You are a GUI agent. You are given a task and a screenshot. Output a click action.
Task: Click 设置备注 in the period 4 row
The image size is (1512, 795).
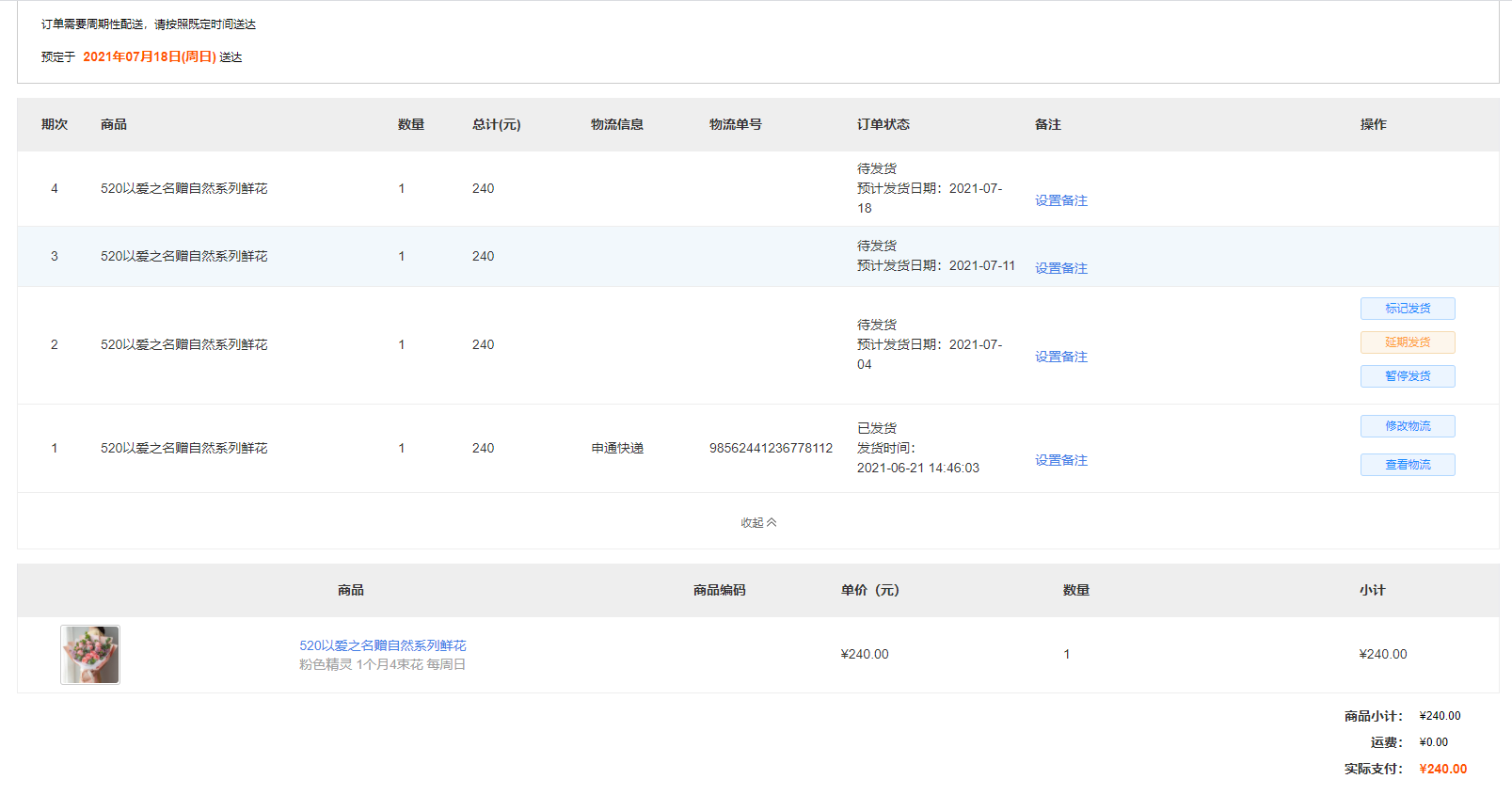click(x=1060, y=200)
